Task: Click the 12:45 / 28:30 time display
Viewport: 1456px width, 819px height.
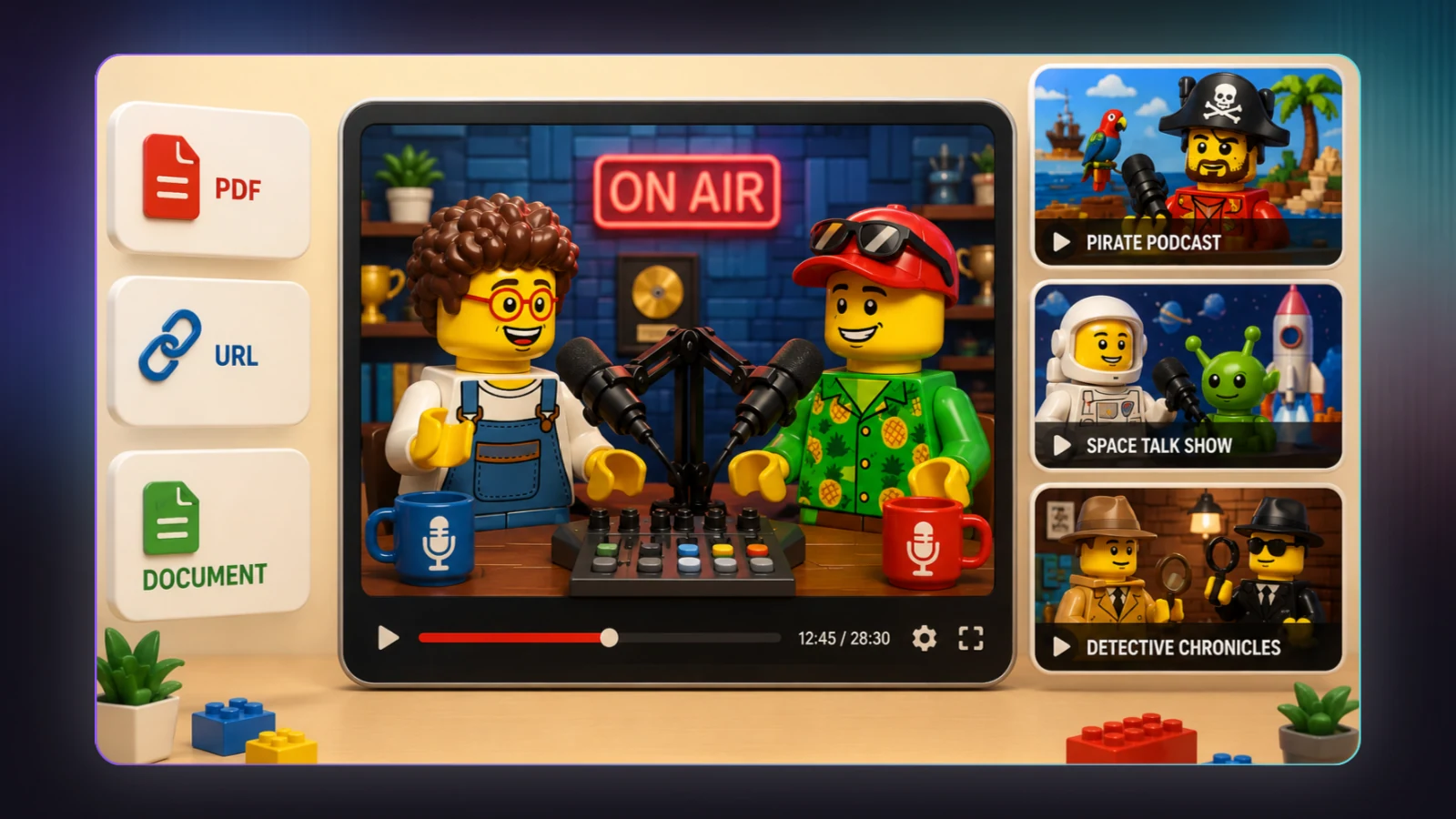Action: point(844,639)
